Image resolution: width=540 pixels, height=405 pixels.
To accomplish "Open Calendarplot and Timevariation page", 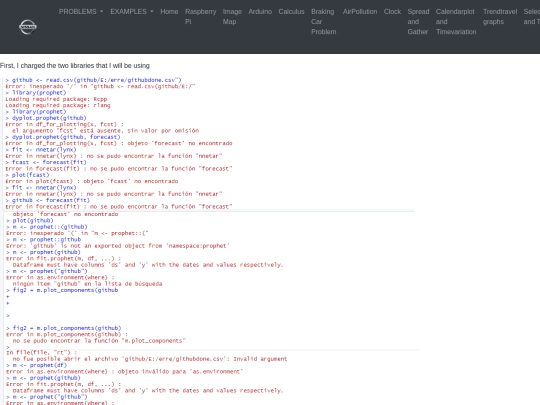I will tap(456, 22).
